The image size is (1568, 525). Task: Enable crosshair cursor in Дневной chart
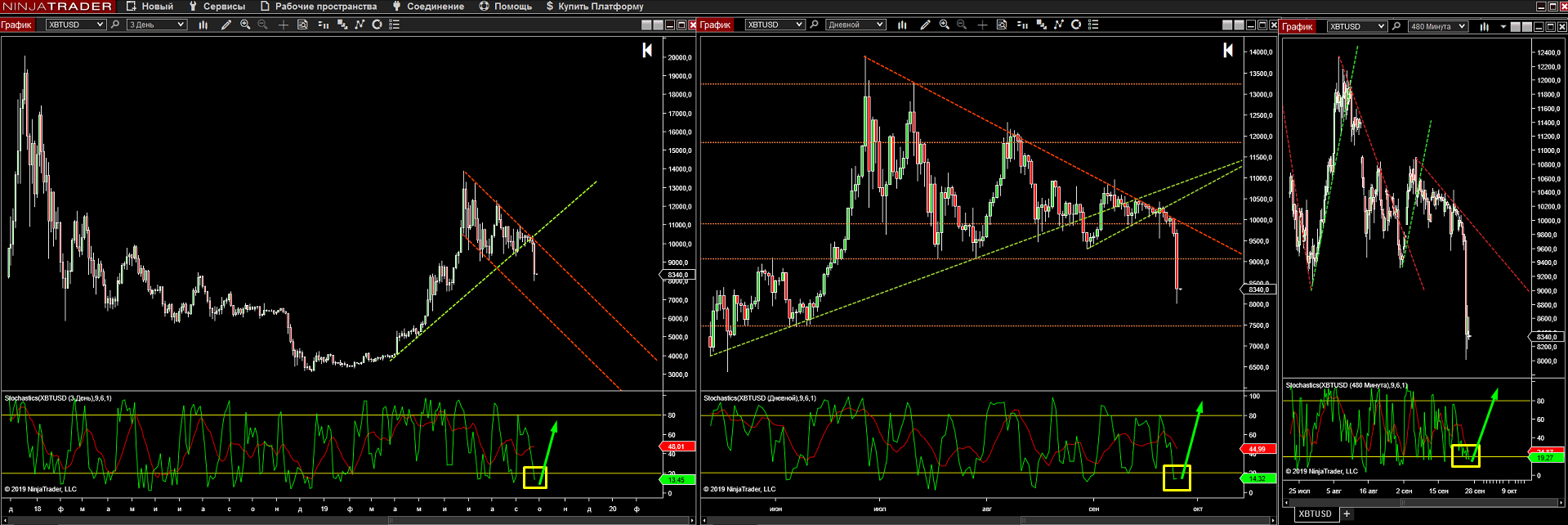[982, 25]
